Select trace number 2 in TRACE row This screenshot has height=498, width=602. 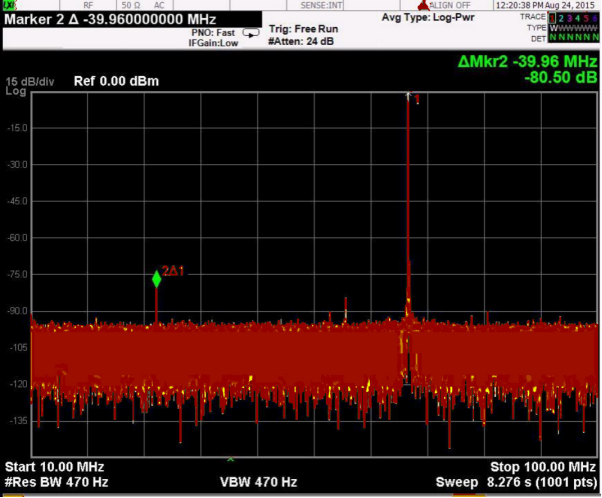pyautogui.click(x=562, y=18)
